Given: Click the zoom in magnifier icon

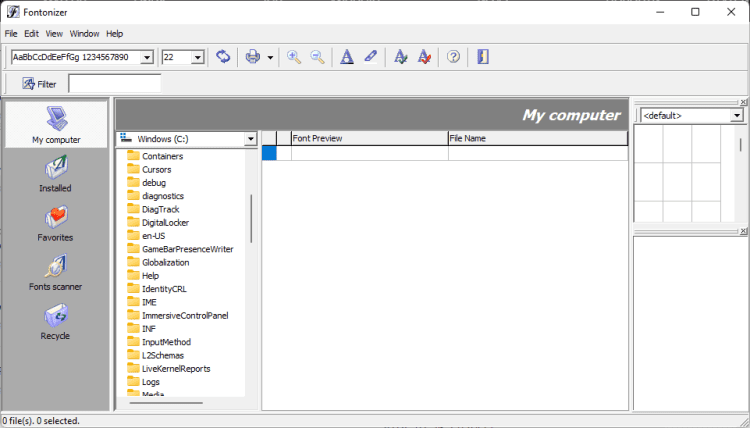Looking at the screenshot, I should click(x=294, y=57).
